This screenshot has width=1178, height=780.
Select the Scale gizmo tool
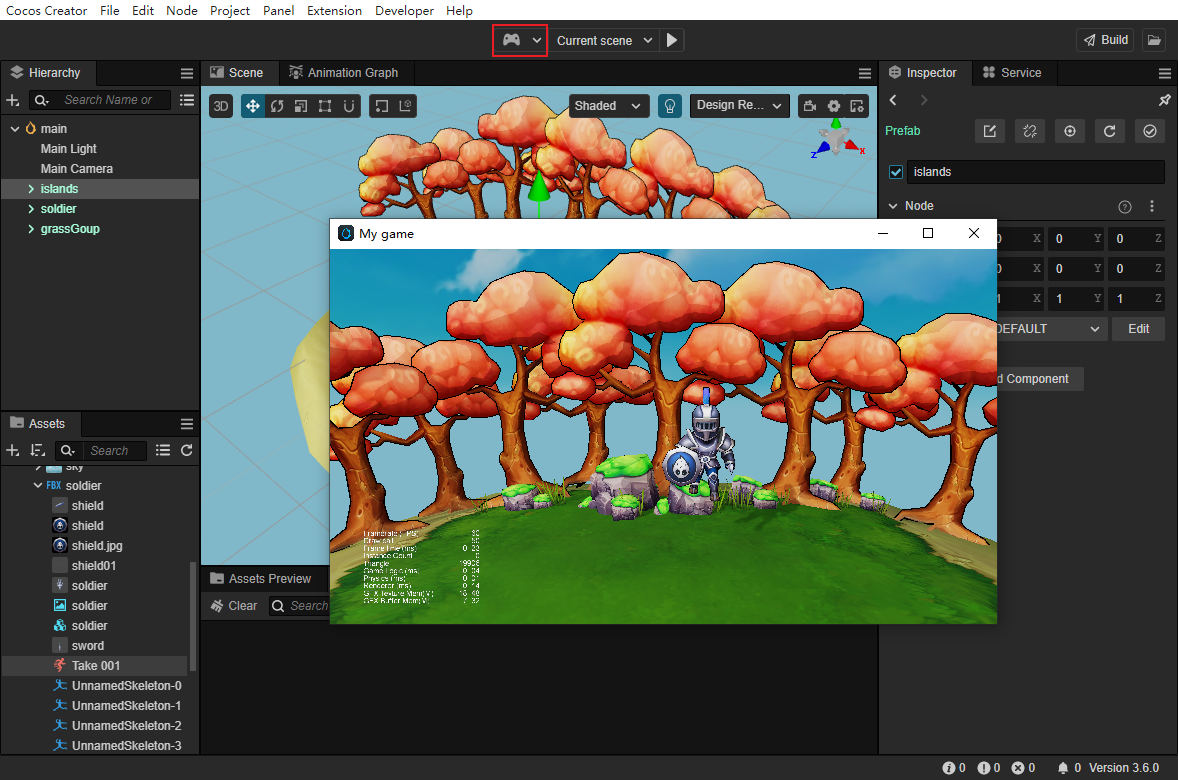(301, 106)
